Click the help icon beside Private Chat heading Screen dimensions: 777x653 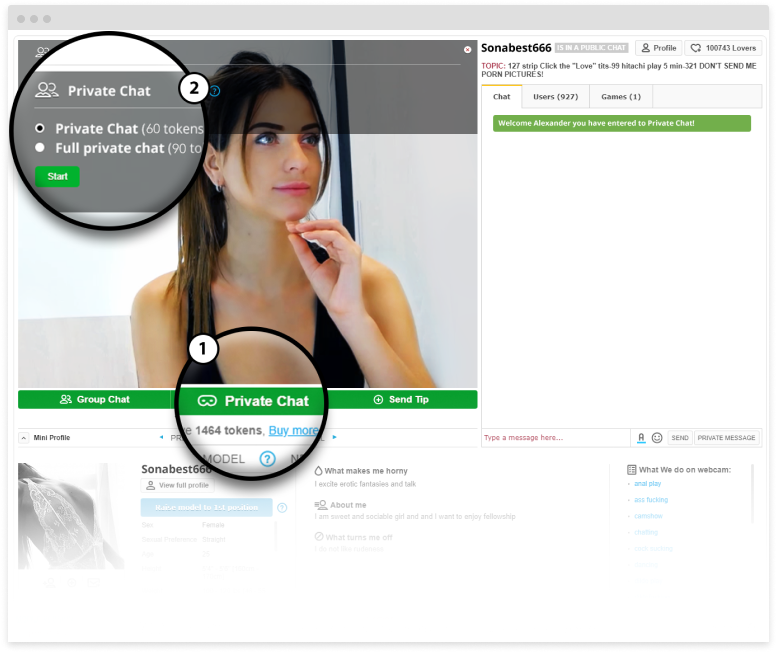tap(215, 91)
